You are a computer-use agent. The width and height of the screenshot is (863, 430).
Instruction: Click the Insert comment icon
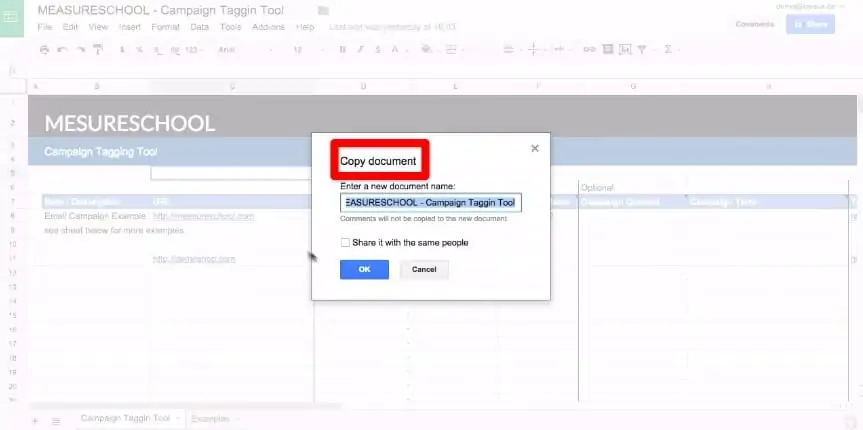tap(608, 50)
